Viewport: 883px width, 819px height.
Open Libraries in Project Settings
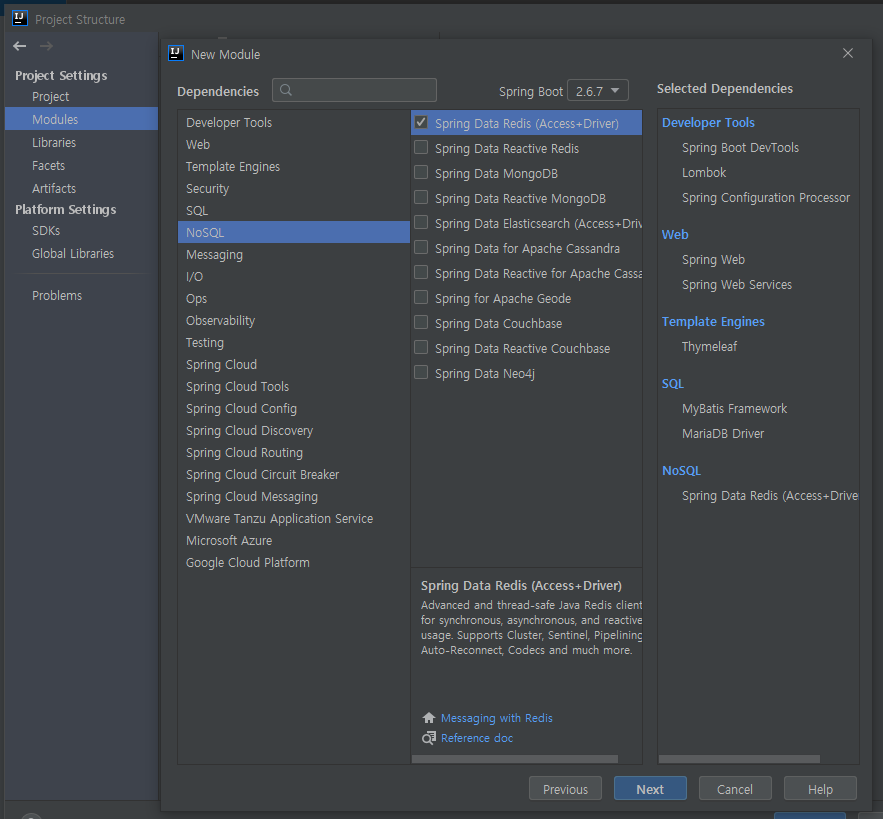(81, 142)
